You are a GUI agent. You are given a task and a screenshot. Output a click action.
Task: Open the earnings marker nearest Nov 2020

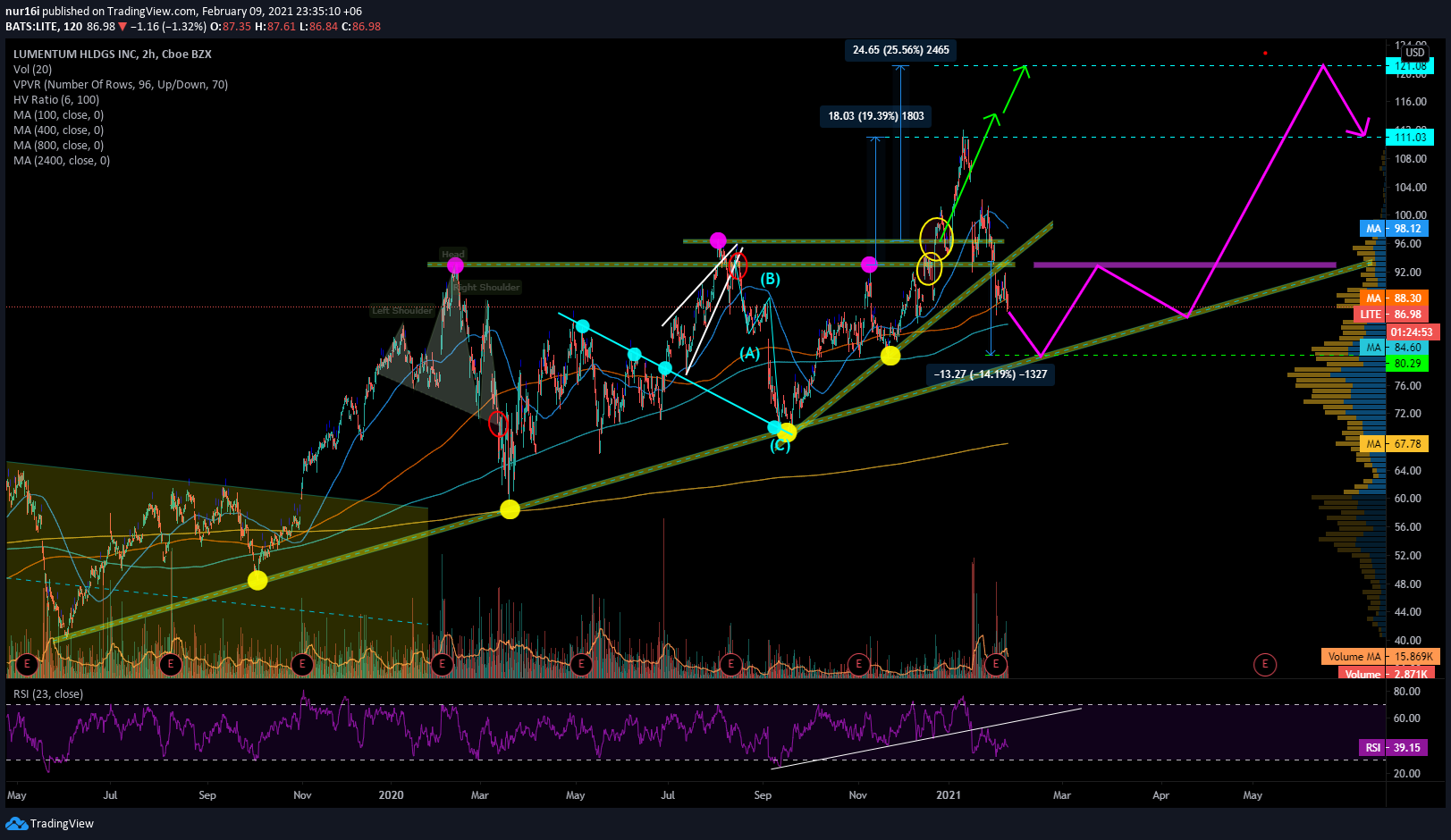859,664
